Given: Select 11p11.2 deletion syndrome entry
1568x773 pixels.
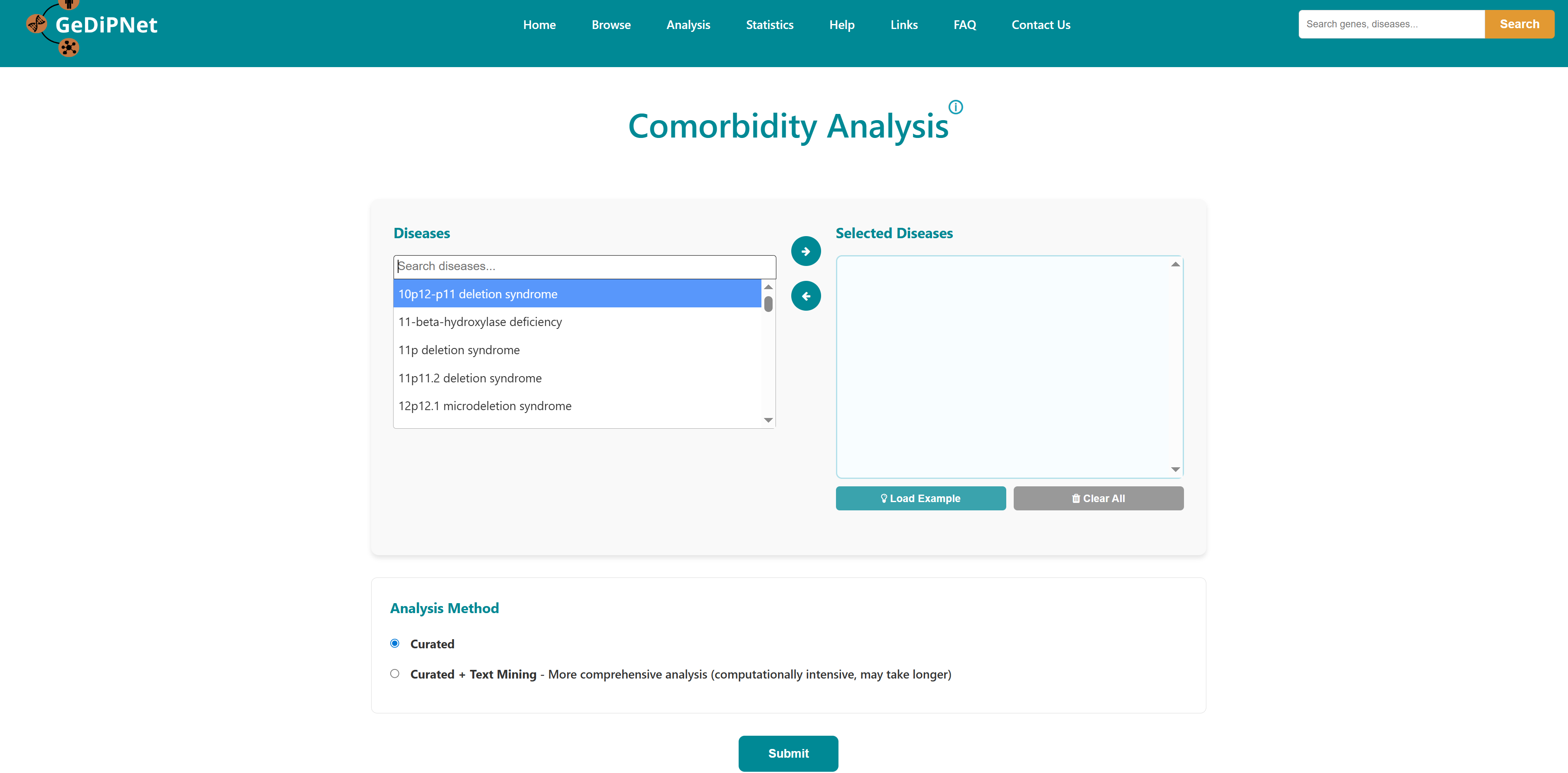Looking at the screenshot, I should tap(469, 378).
